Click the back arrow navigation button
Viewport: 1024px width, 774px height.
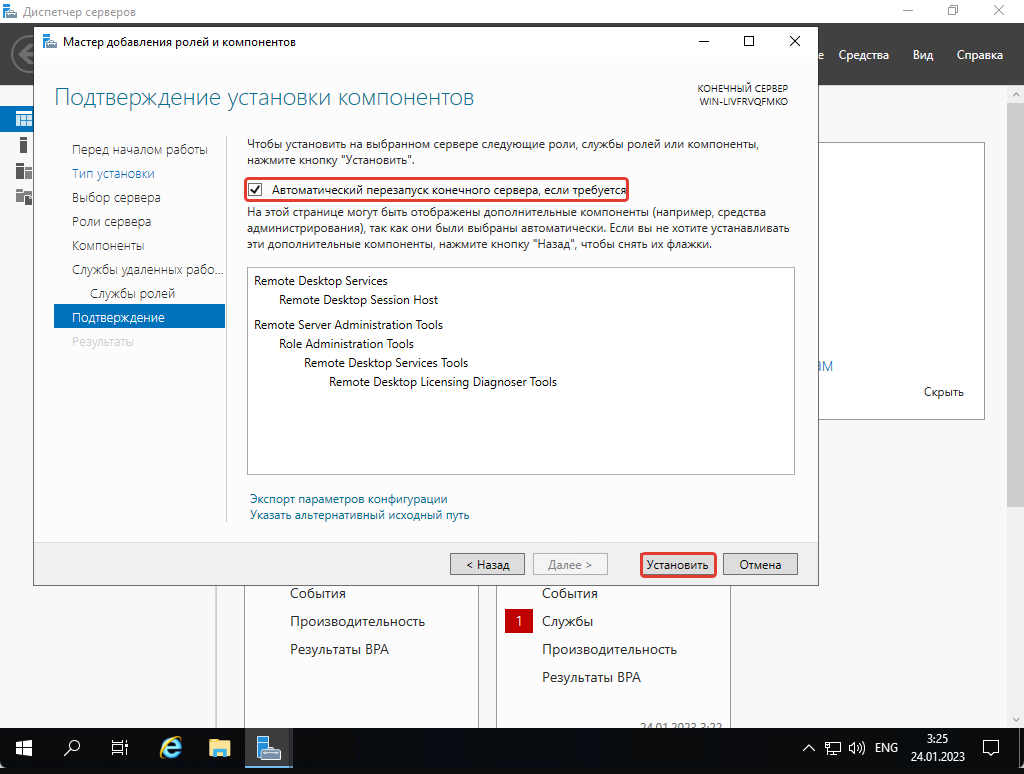[x=22, y=55]
